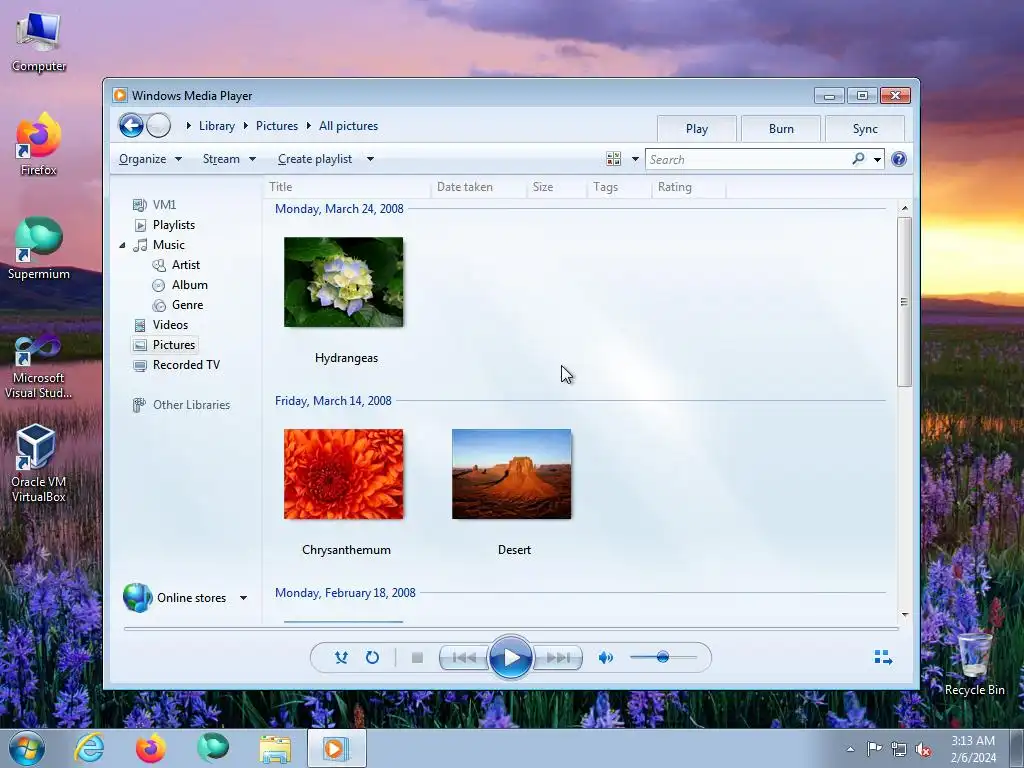Click Library in the breadcrumb
This screenshot has width=1024, height=768.
pyautogui.click(x=217, y=126)
